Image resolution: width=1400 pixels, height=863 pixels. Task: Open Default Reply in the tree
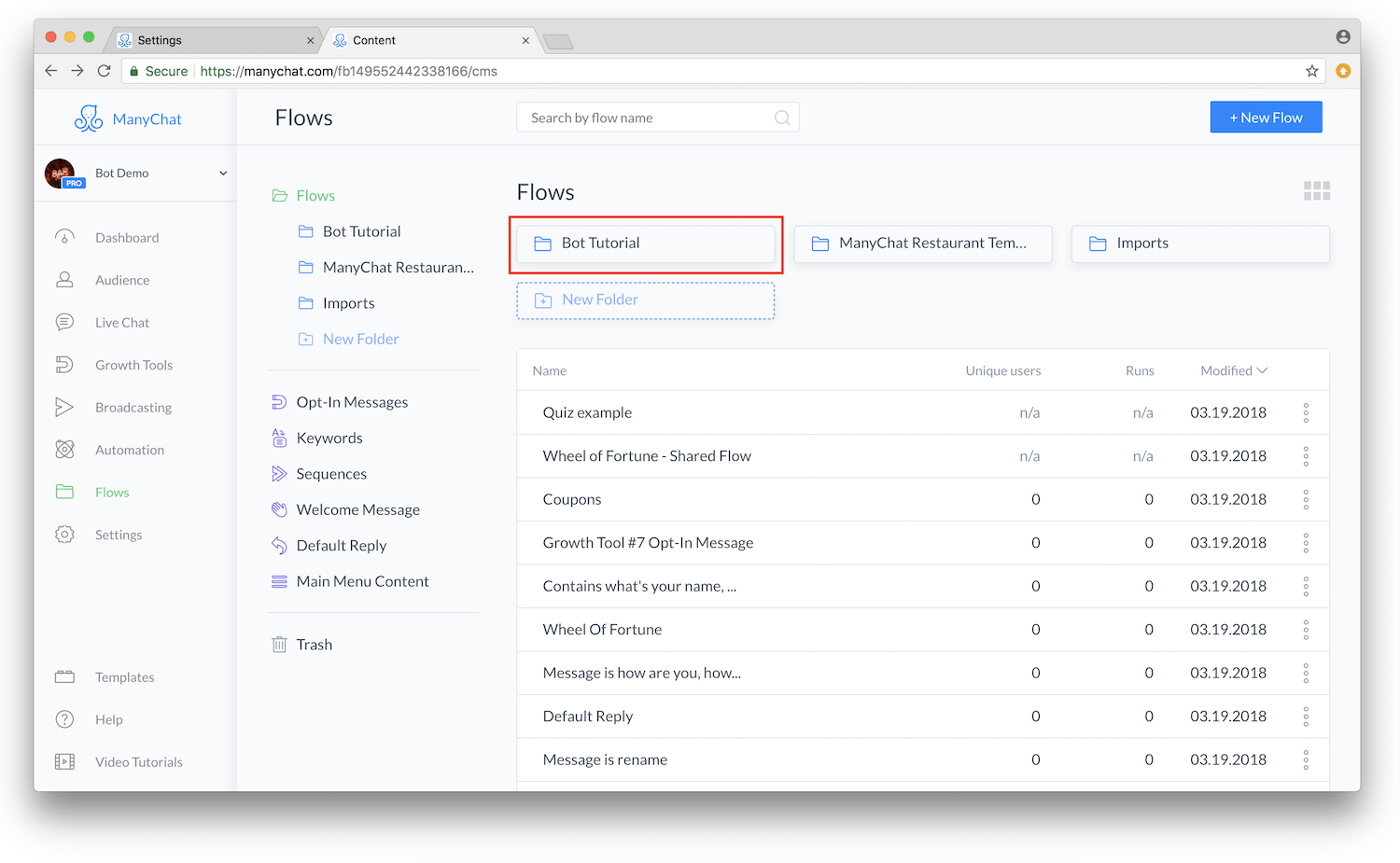tap(342, 546)
